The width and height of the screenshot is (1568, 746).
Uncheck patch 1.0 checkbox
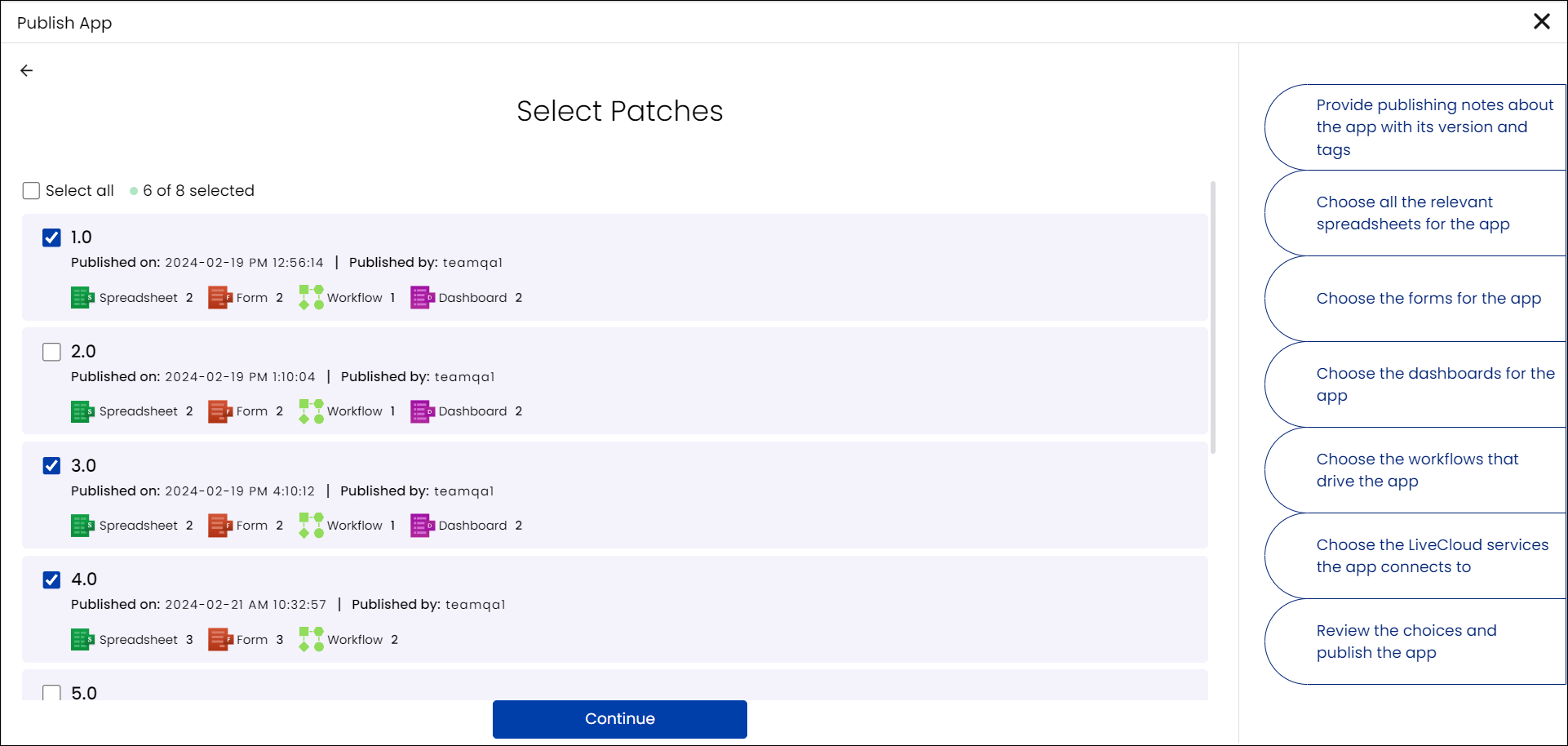(51, 238)
